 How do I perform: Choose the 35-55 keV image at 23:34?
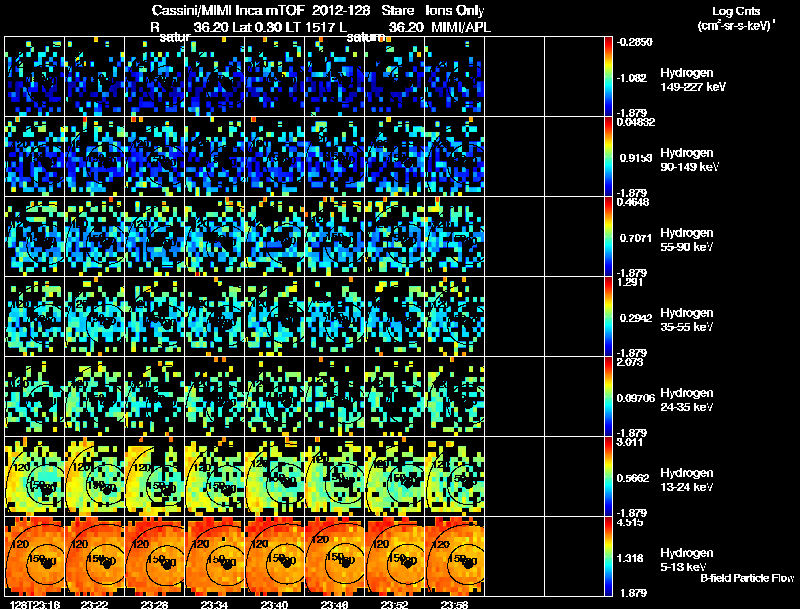pyautogui.click(x=215, y=316)
